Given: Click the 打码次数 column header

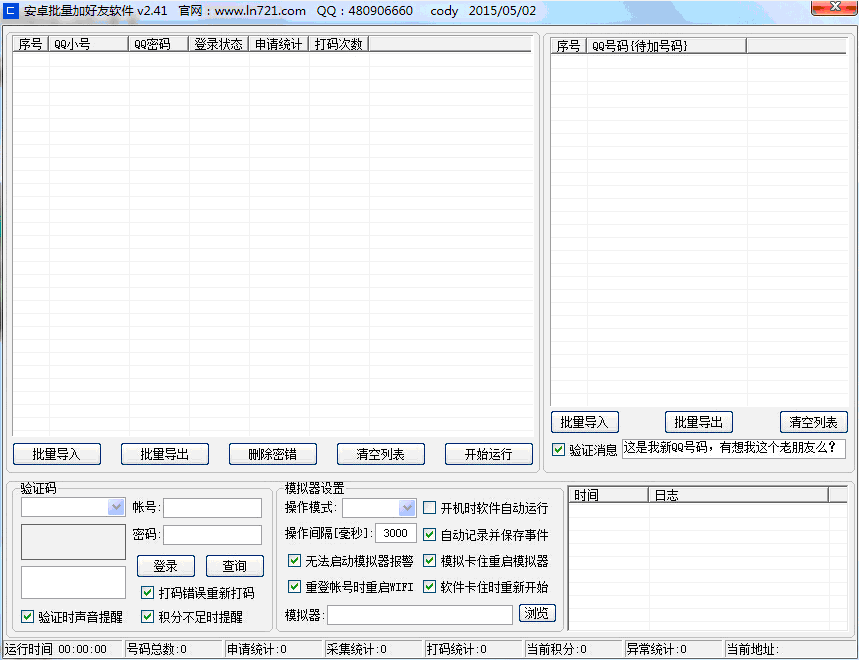Looking at the screenshot, I should pyautogui.click(x=339, y=44).
